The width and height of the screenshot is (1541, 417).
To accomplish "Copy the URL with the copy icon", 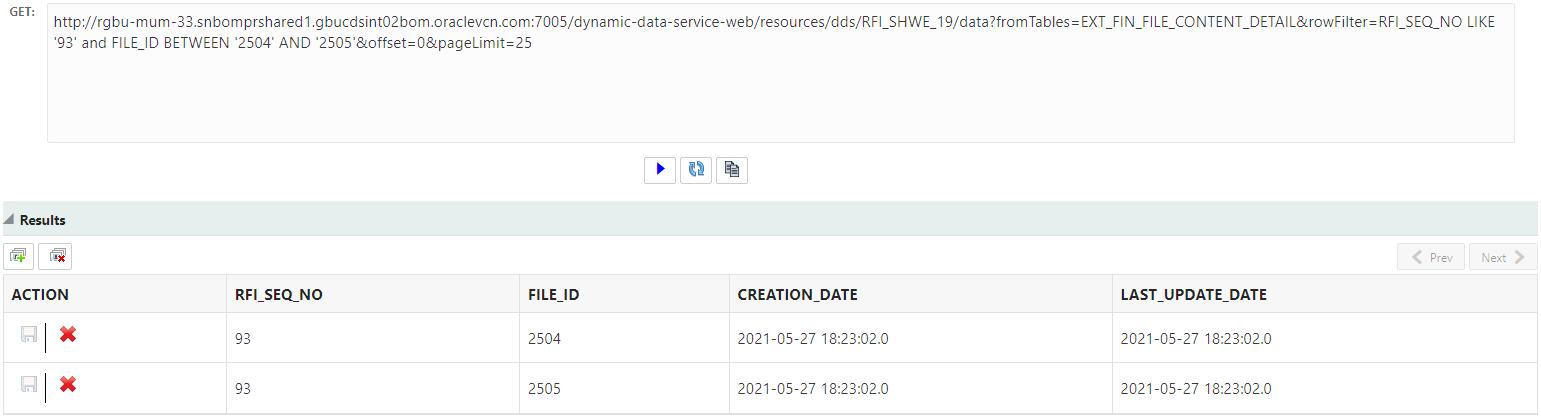I will click(732, 170).
